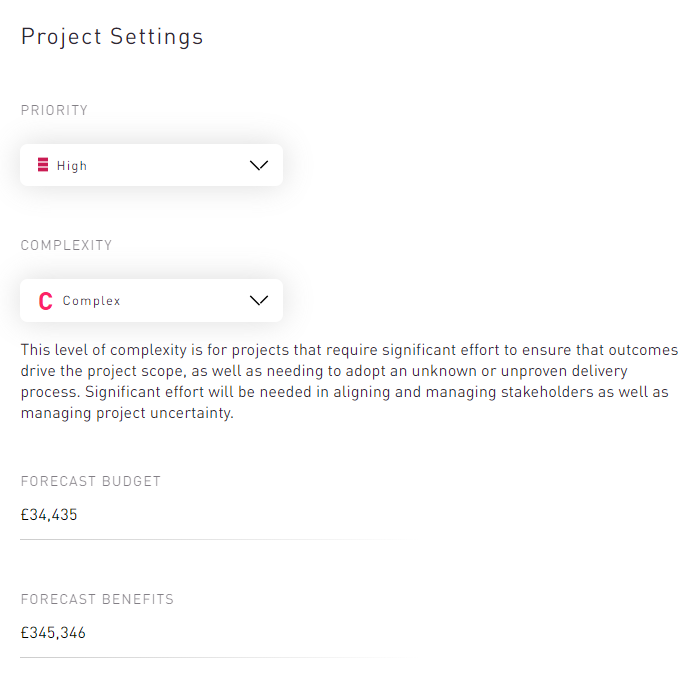The width and height of the screenshot is (698, 676).
Task: Click the COMPLEXITY section label
Action: tap(67, 245)
